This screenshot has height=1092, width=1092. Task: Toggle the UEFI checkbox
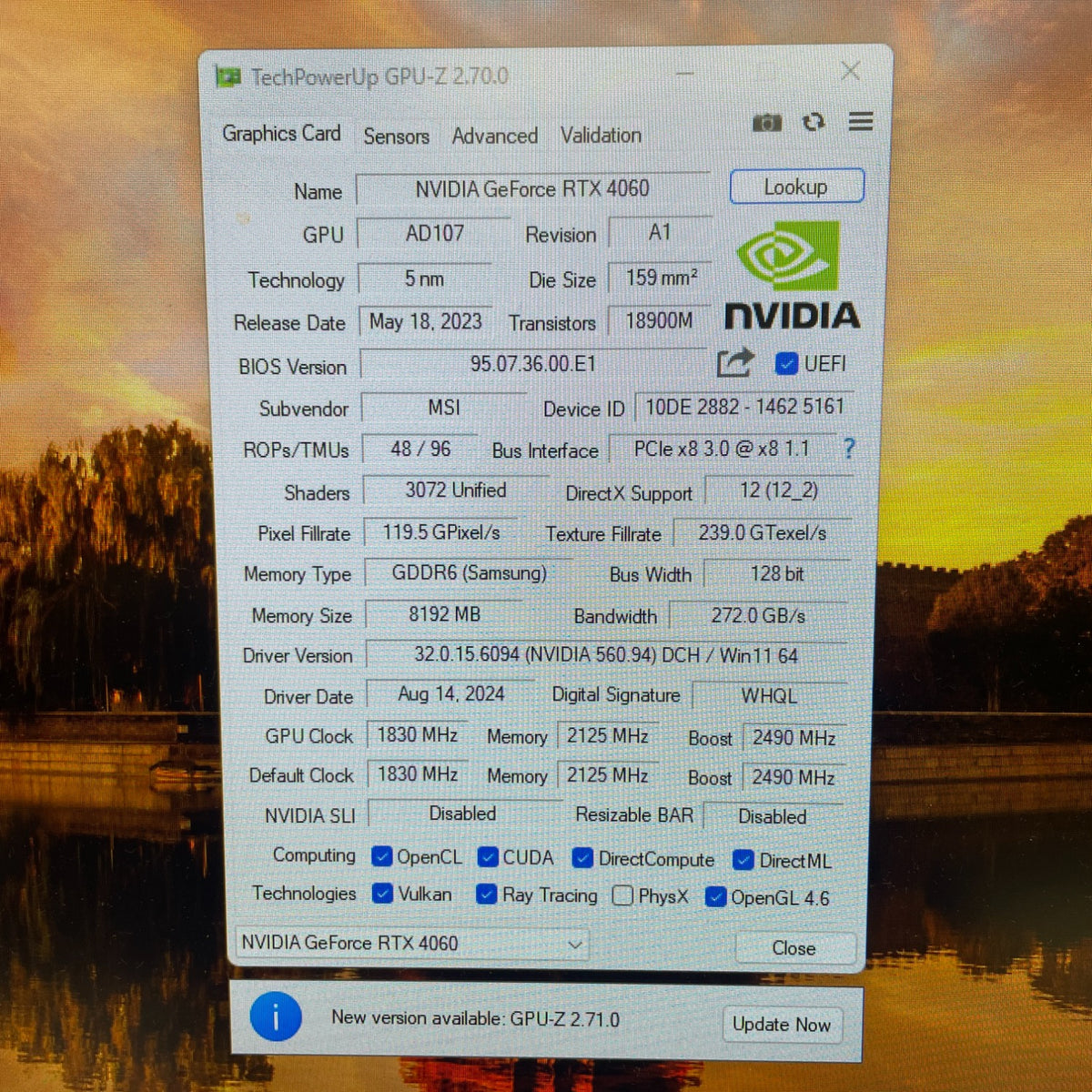pyautogui.click(x=786, y=364)
